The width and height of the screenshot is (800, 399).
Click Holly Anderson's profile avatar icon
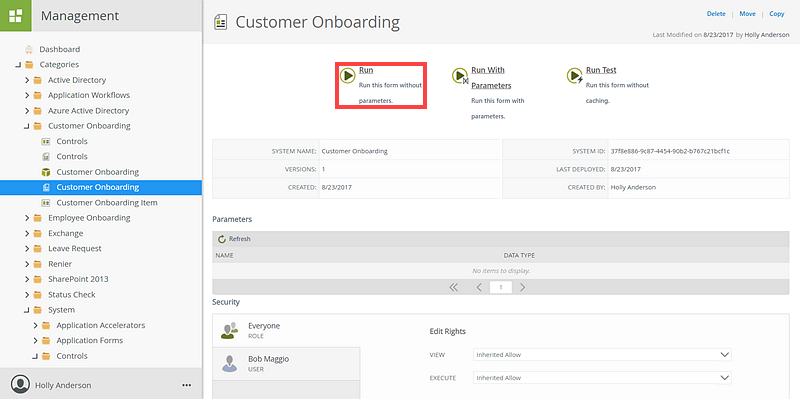pos(20,385)
